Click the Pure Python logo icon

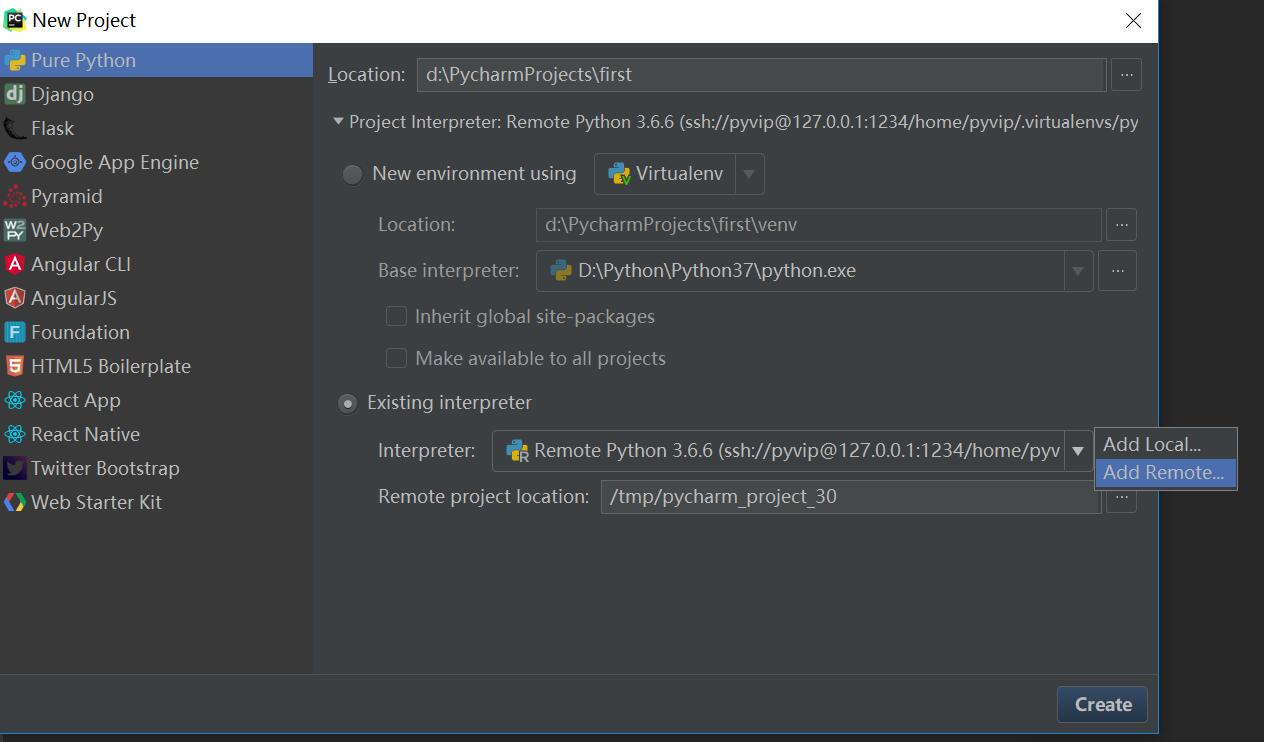coord(15,60)
